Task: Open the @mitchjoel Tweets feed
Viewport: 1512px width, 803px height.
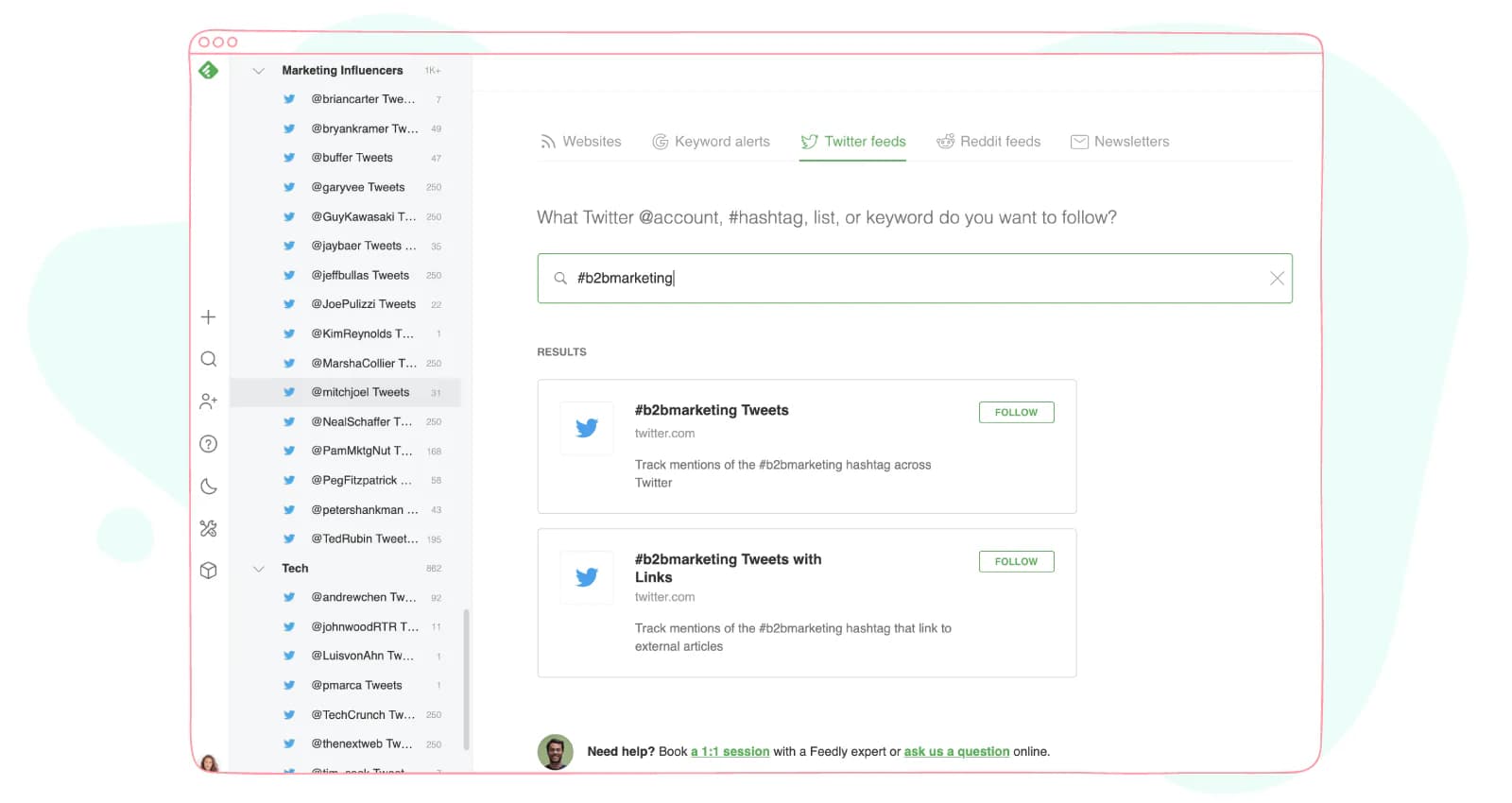Action: pos(346,393)
